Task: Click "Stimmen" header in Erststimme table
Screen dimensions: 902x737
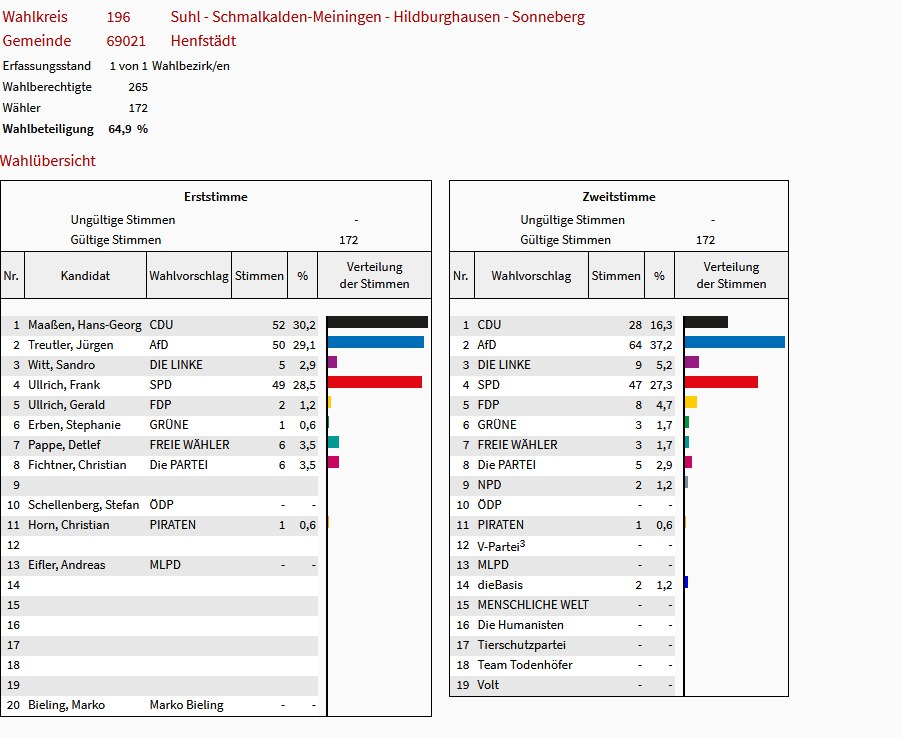Action: tap(259, 276)
